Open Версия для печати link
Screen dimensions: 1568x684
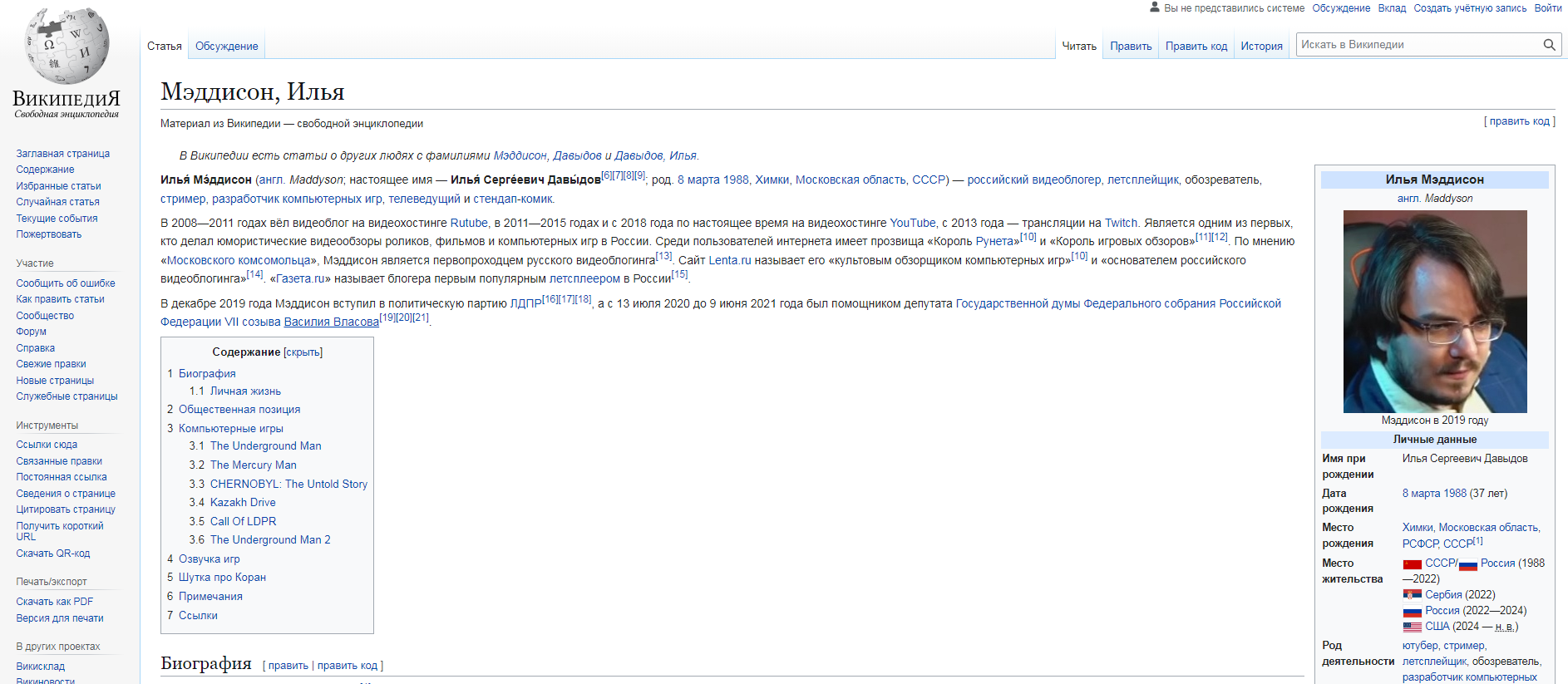click(60, 618)
